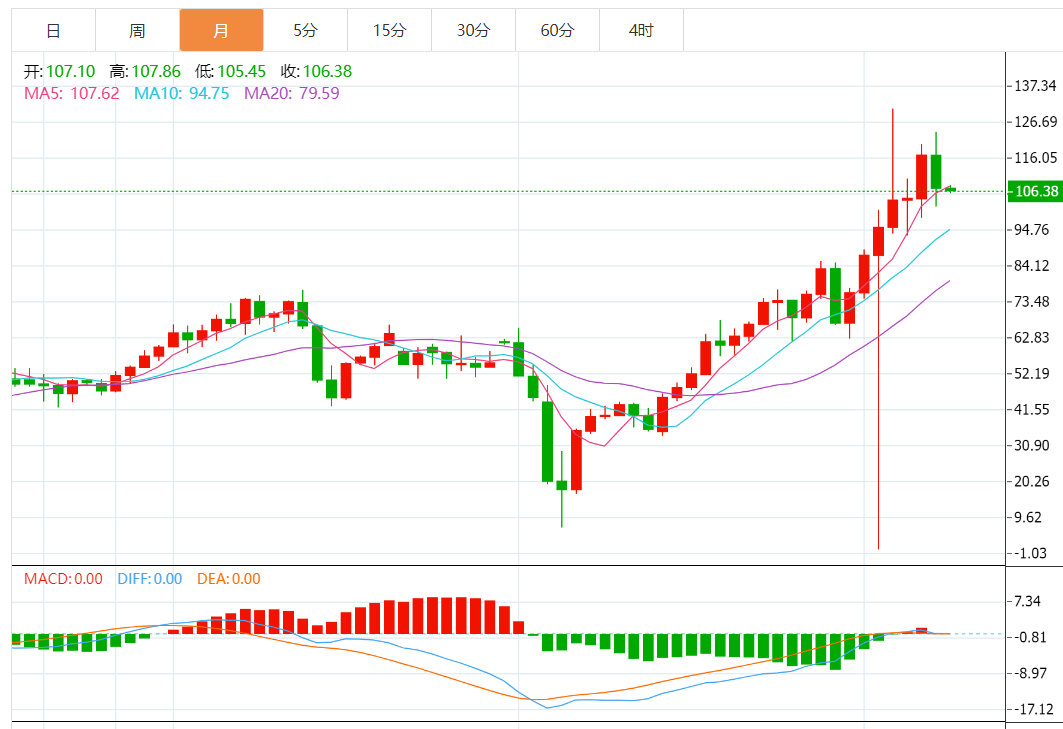
Task: Click the 收 106.38 closing price text
Action: click(317, 71)
